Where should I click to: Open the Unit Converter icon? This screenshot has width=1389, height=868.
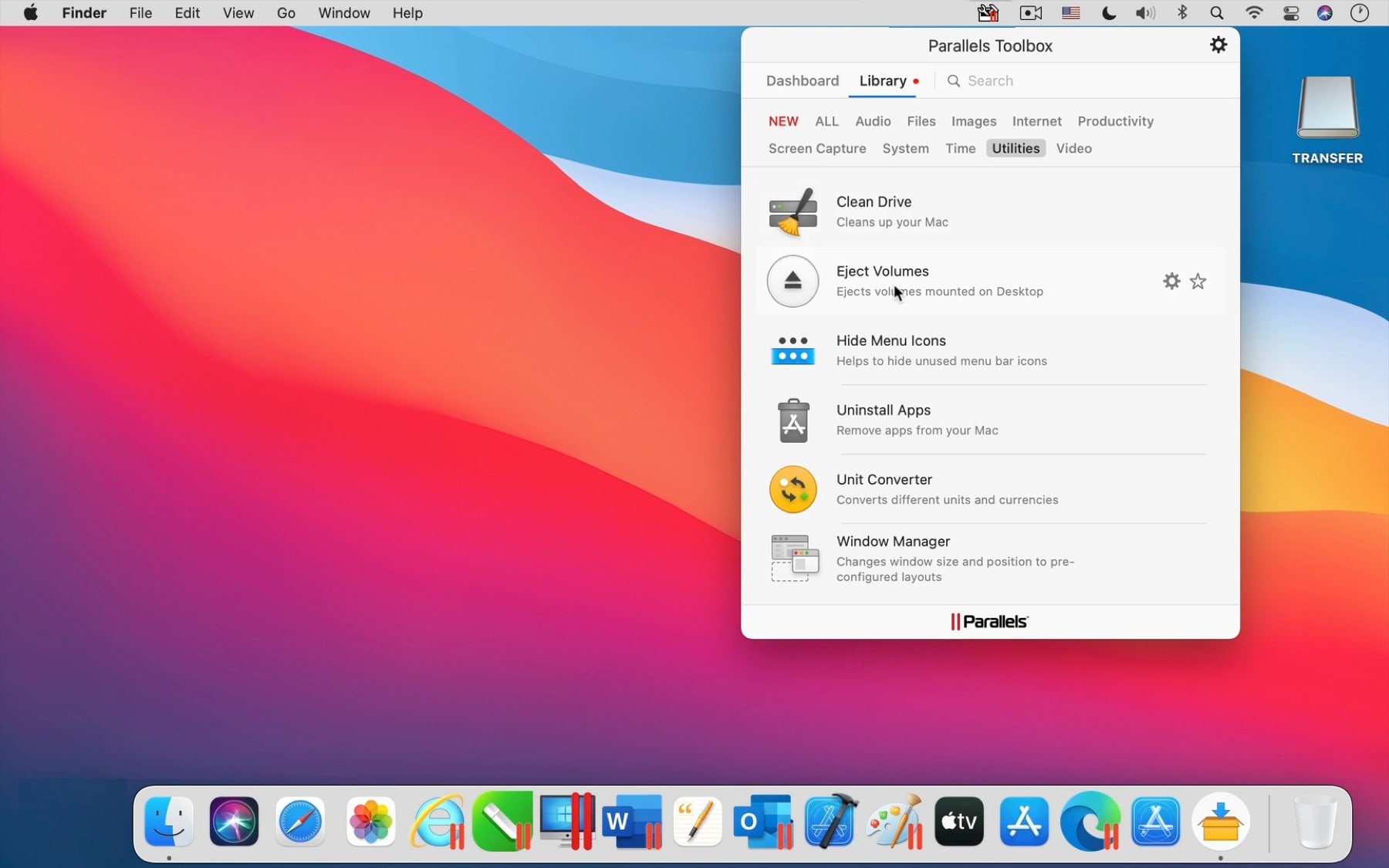click(793, 489)
